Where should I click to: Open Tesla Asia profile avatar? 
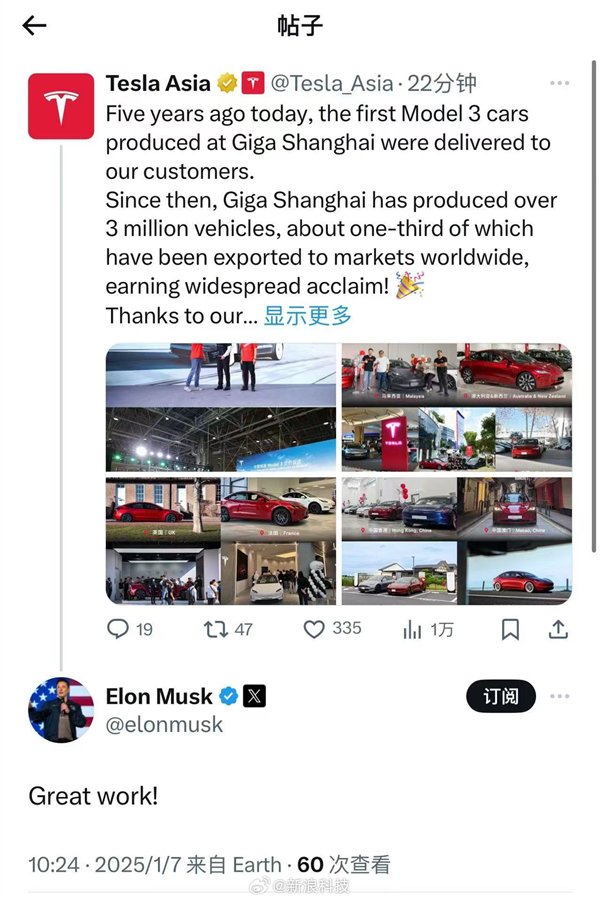(x=61, y=106)
